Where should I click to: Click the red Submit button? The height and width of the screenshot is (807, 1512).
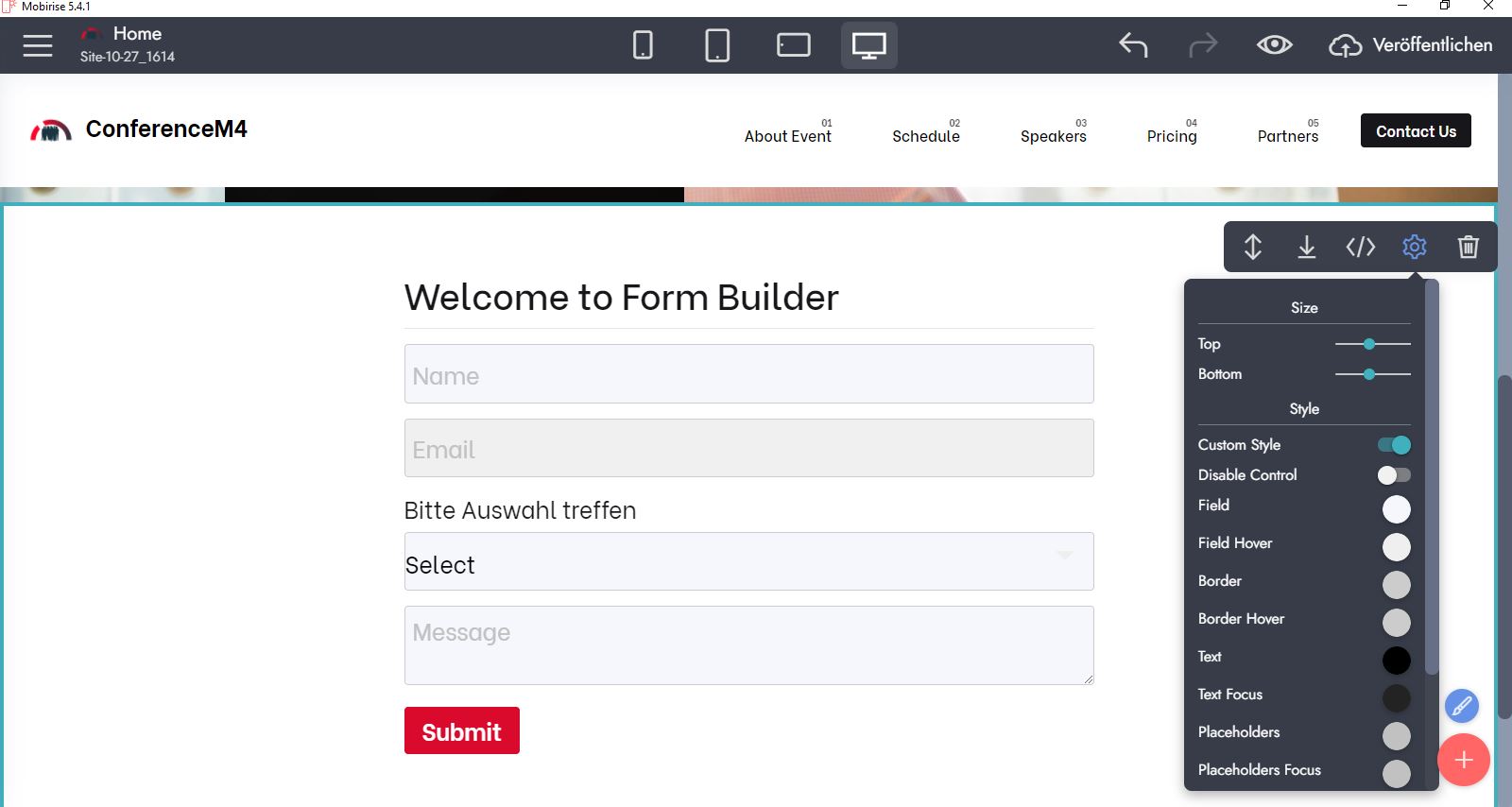[461, 731]
